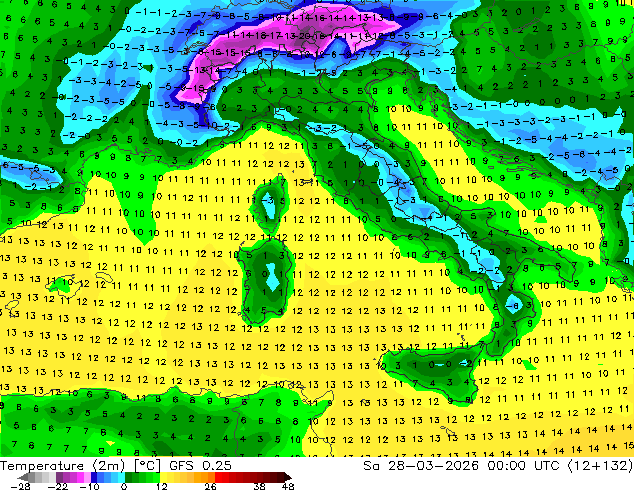Click the "15" value at the map's bottom-right edge
The width and height of the screenshot is (634, 490).
click(x=628, y=446)
